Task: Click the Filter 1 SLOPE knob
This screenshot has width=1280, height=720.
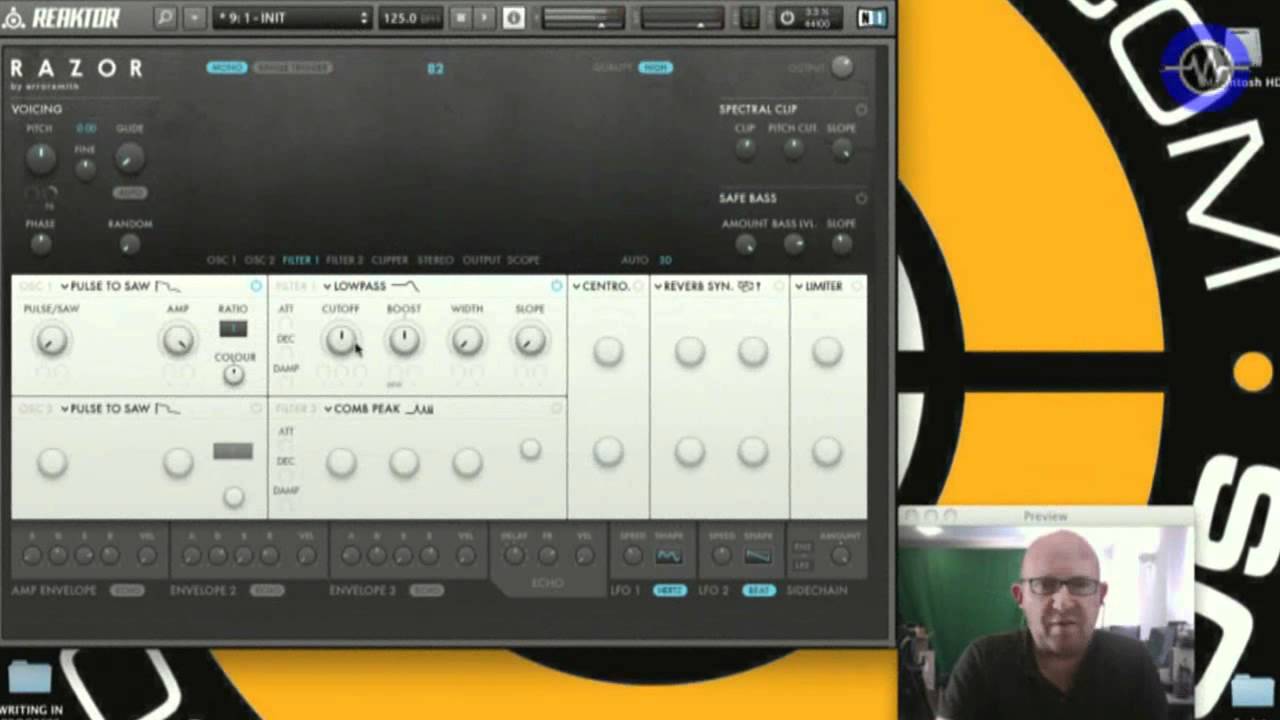Action: click(530, 341)
